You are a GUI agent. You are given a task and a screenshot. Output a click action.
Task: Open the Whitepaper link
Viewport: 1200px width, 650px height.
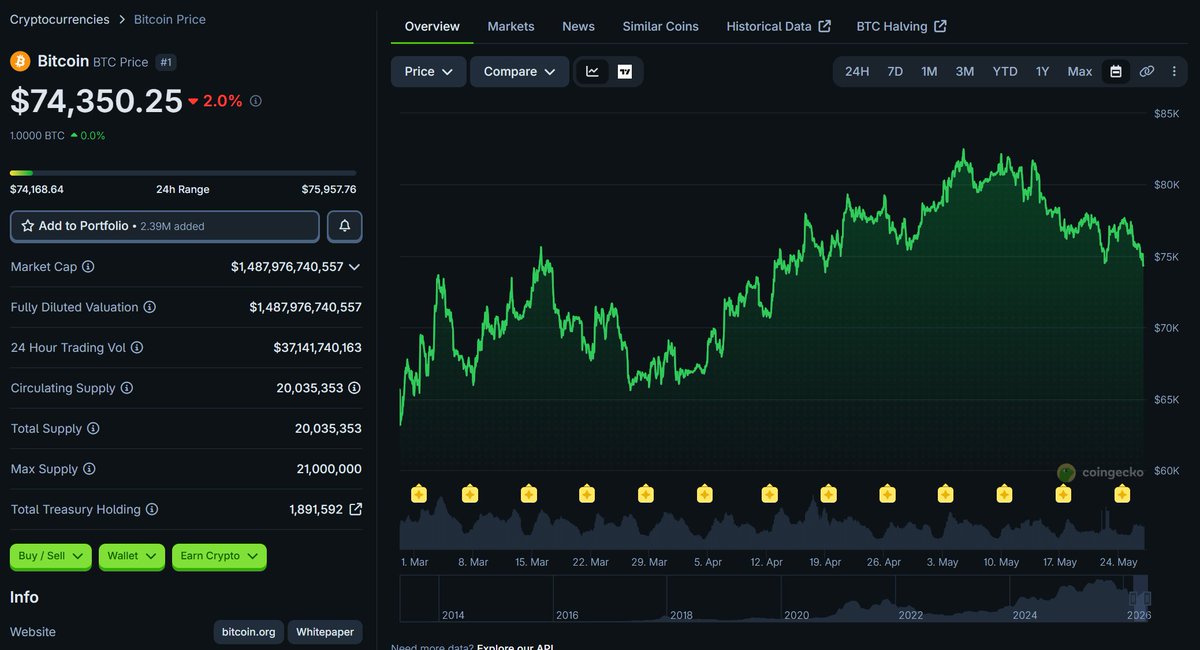click(x=325, y=632)
